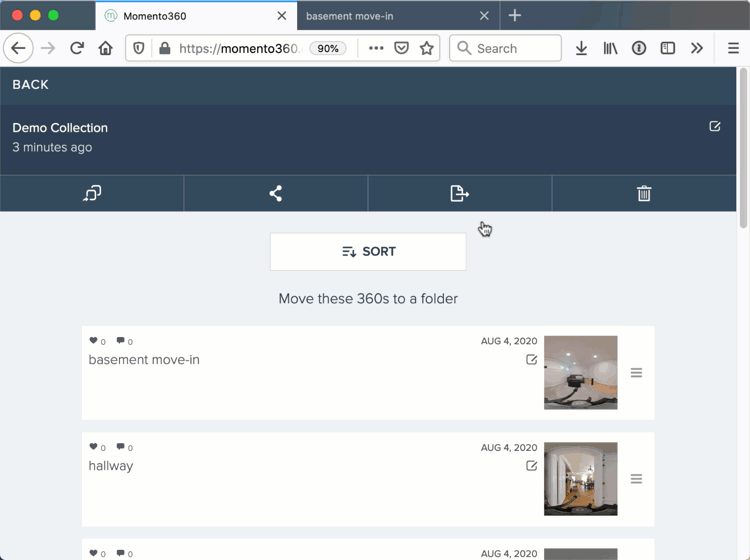Viewport: 750px width, 560px height.
Task: Go back with the browser back arrow
Action: click(18, 48)
